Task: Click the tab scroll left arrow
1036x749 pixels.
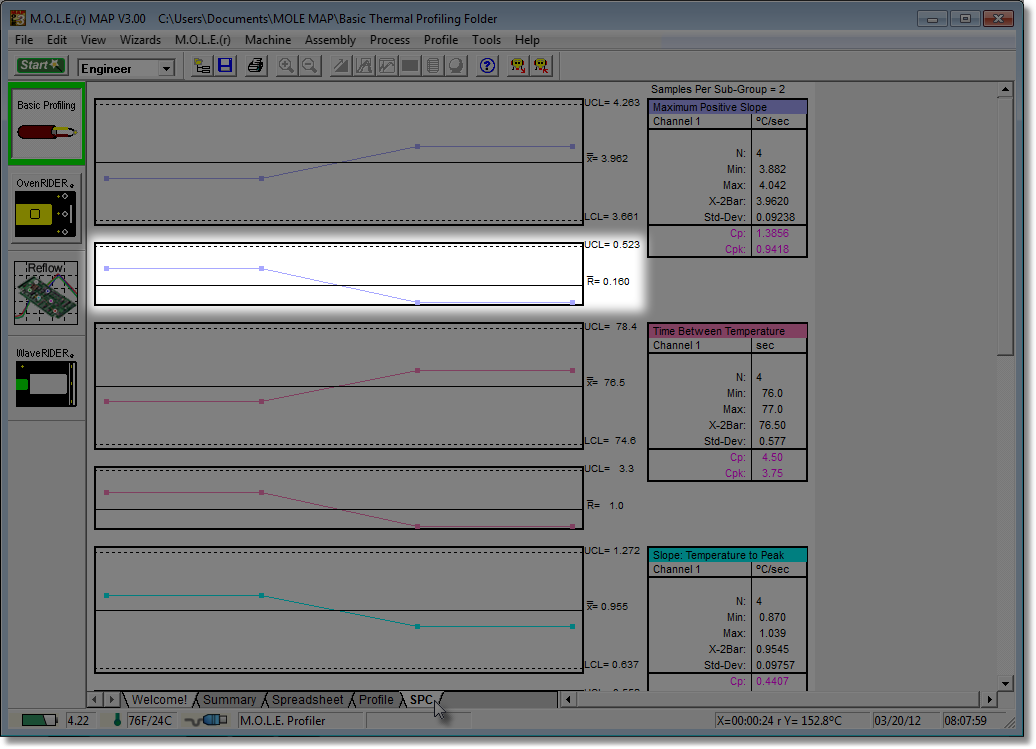Action: click(94, 699)
